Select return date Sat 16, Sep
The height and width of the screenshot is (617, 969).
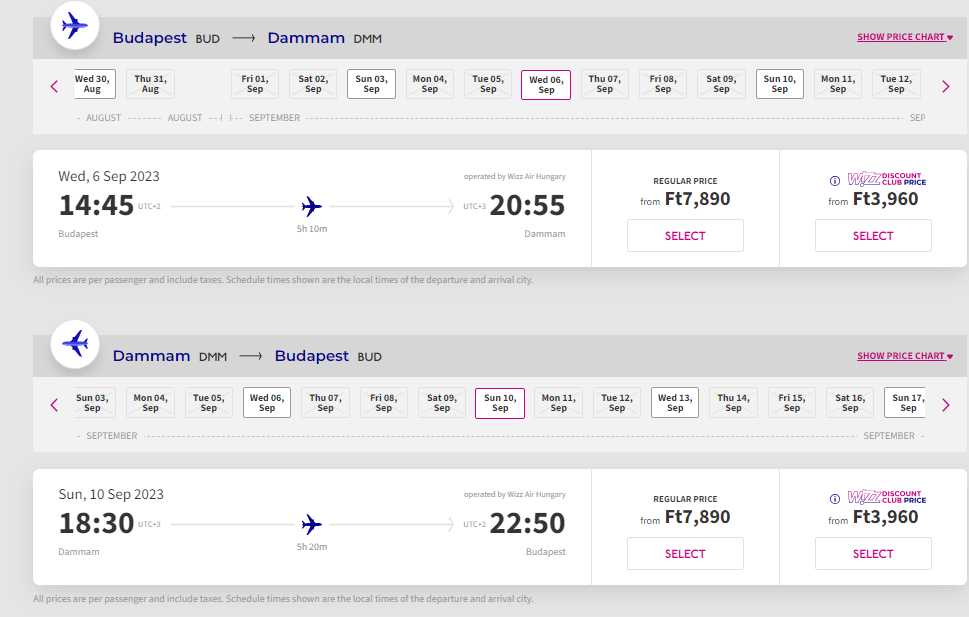click(x=850, y=403)
